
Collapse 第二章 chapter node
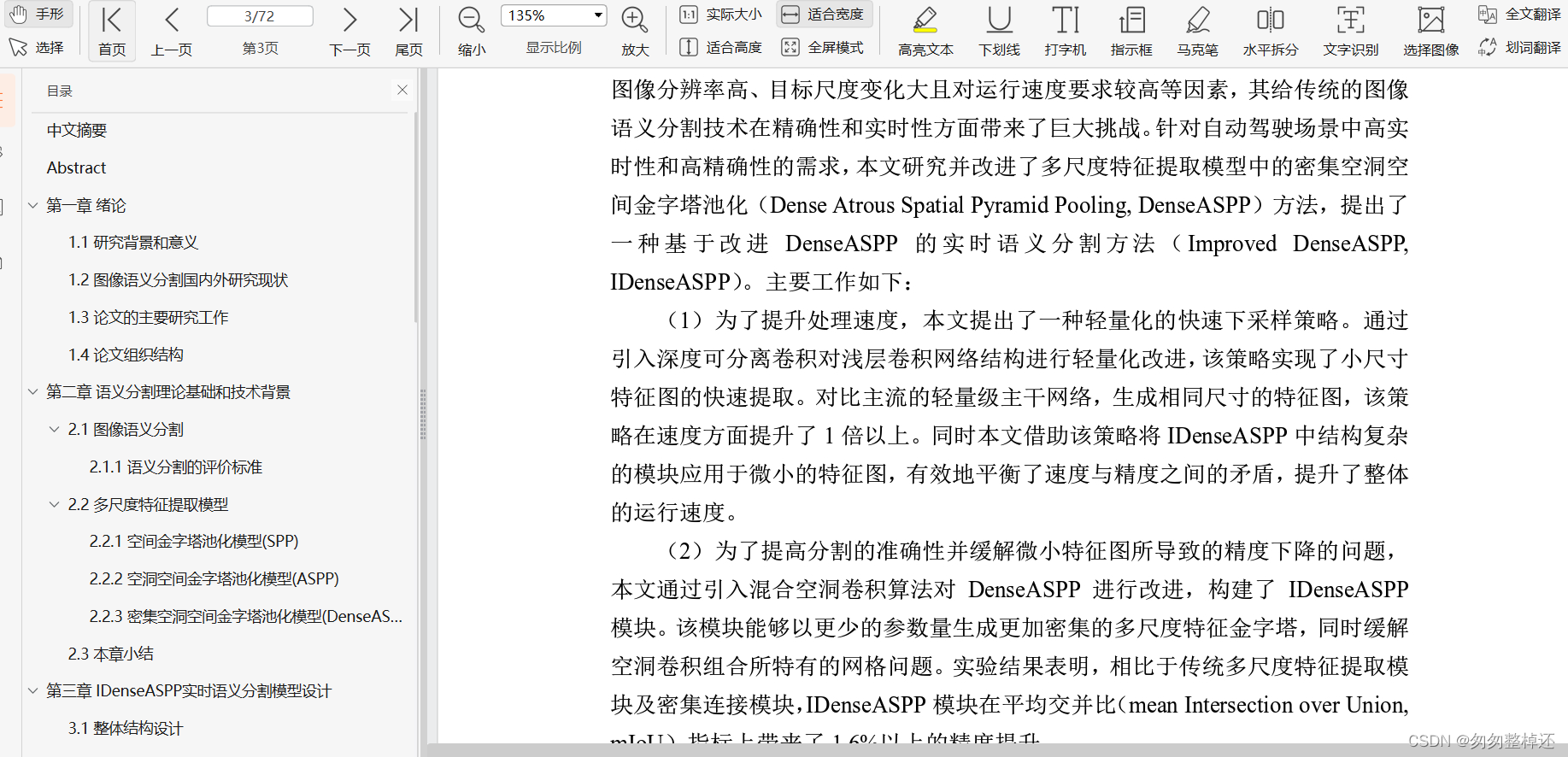pyautogui.click(x=32, y=391)
